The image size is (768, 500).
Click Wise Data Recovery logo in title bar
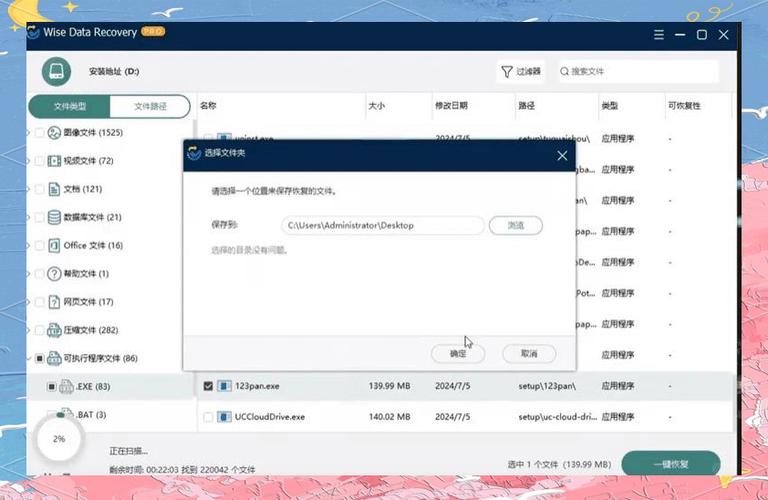(33, 32)
